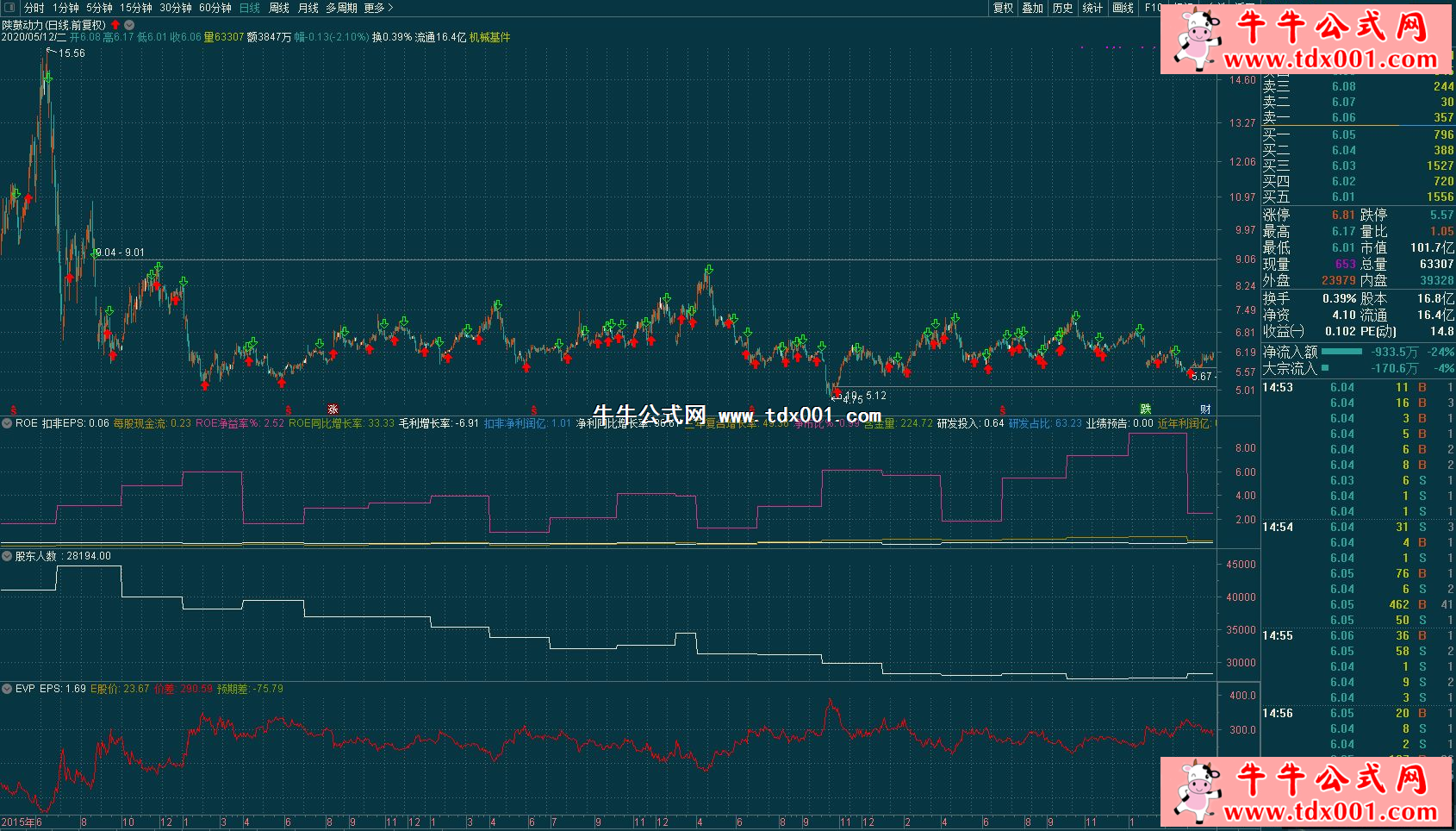Image resolution: width=1456 pixels, height=831 pixels.
Task: Click the 9.04 - 9.01 gap label
Action: click(120, 253)
